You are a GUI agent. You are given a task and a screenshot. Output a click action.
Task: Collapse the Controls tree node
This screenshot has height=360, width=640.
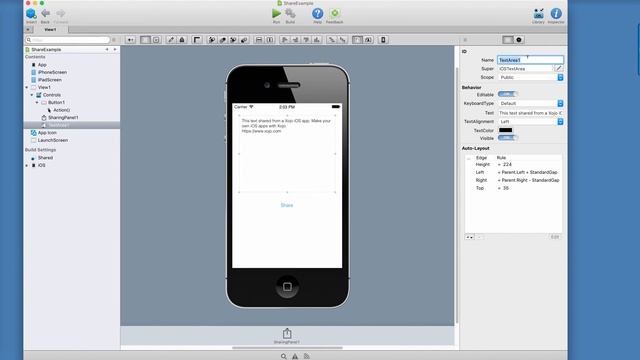pyautogui.click(x=32, y=95)
